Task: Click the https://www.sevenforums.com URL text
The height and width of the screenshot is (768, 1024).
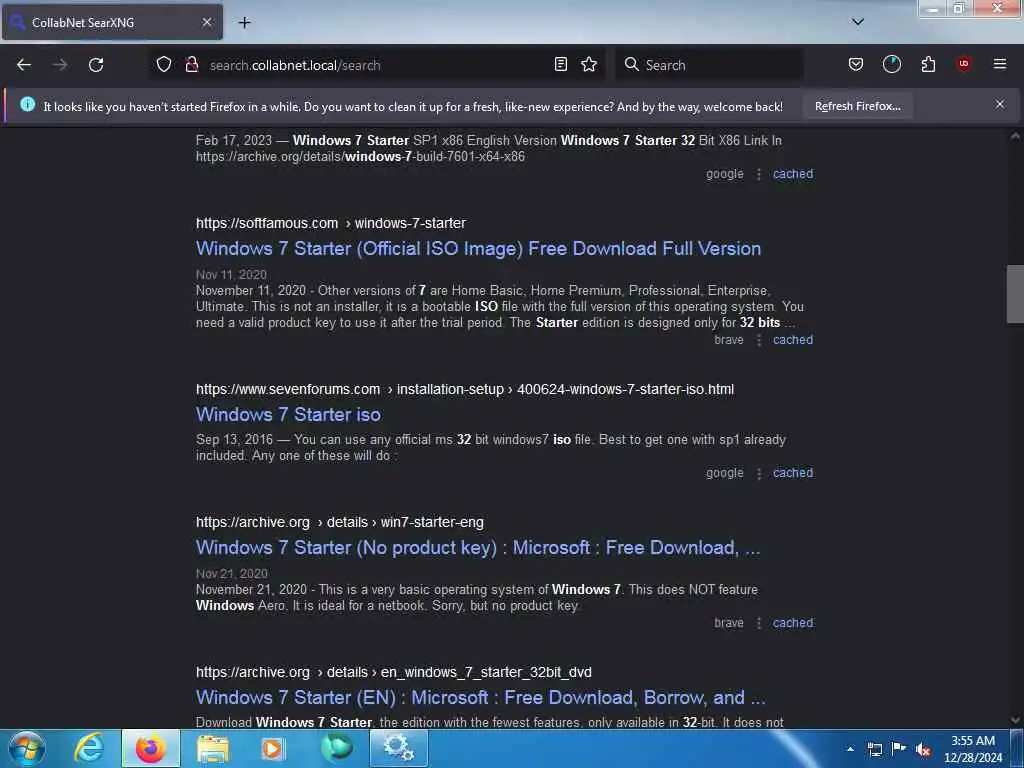Action: 288,389
